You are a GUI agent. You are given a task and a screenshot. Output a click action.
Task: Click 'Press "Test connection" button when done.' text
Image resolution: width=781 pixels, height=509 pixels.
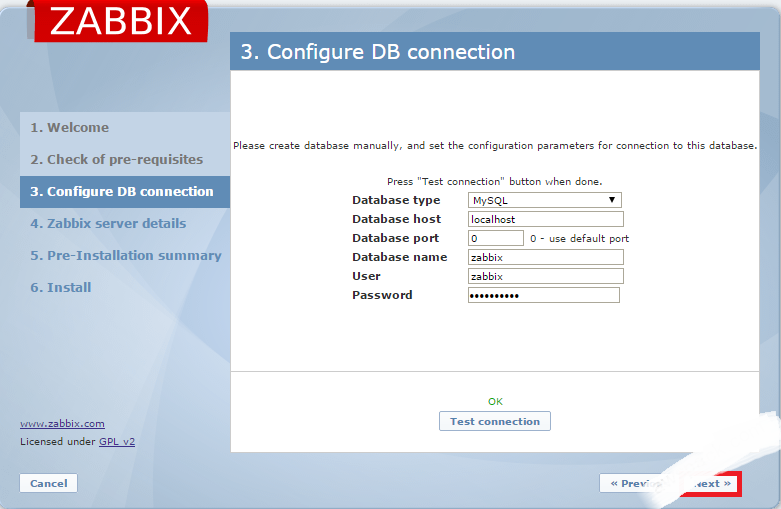tap(495, 182)
